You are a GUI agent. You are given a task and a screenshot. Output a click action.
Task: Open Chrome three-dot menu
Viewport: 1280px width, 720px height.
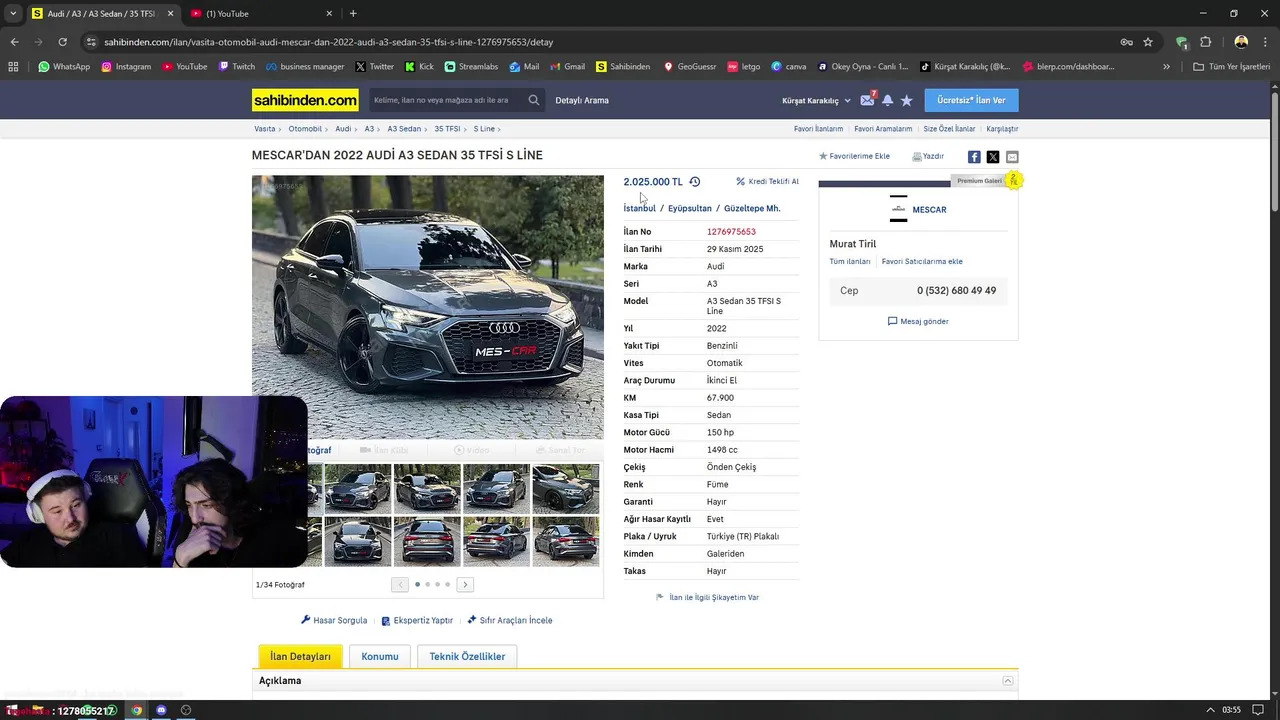1265,42
